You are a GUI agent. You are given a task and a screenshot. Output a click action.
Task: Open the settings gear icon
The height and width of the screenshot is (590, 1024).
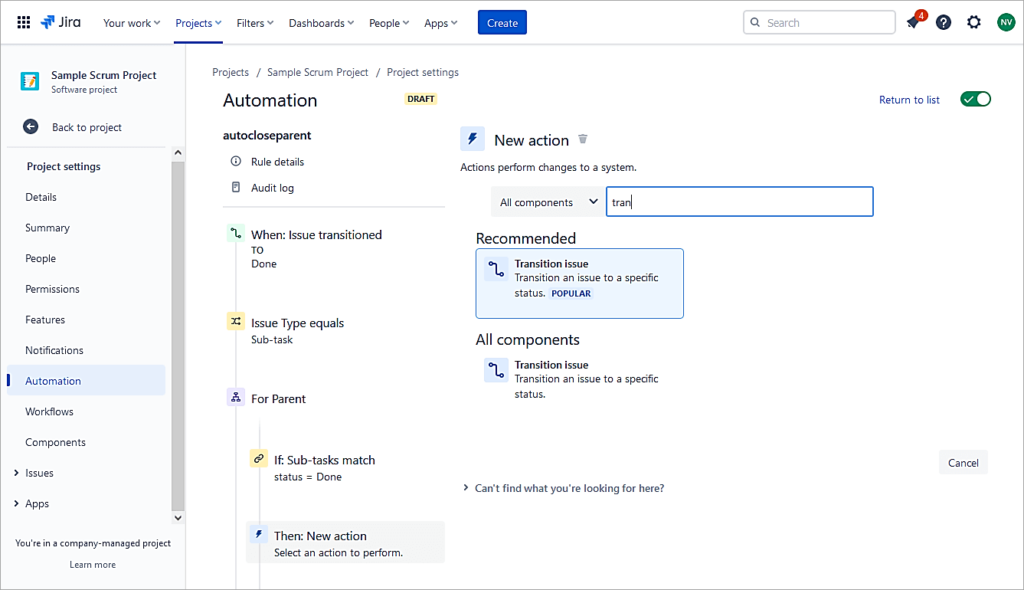(x=974, y=22)
